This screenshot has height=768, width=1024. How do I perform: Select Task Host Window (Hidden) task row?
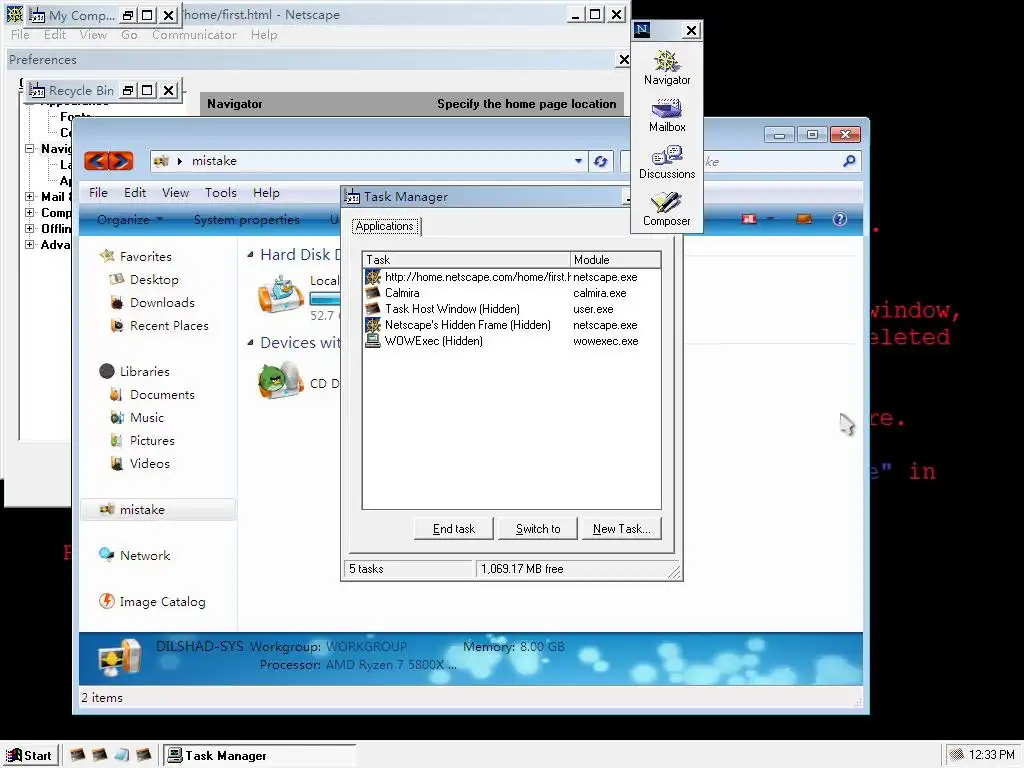(x=512, y=309)
